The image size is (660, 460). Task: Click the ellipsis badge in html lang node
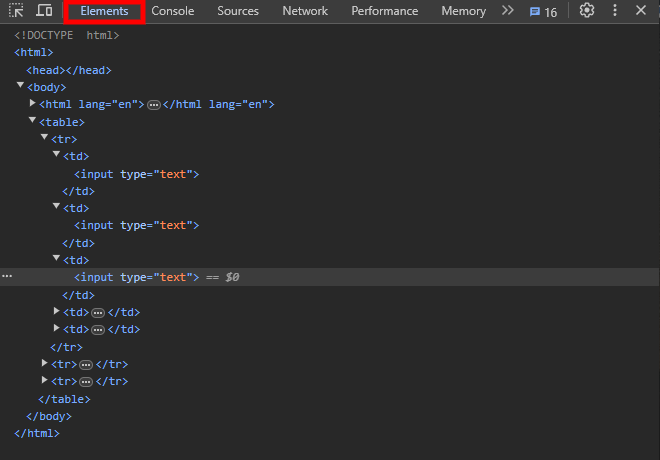(154, 105)
